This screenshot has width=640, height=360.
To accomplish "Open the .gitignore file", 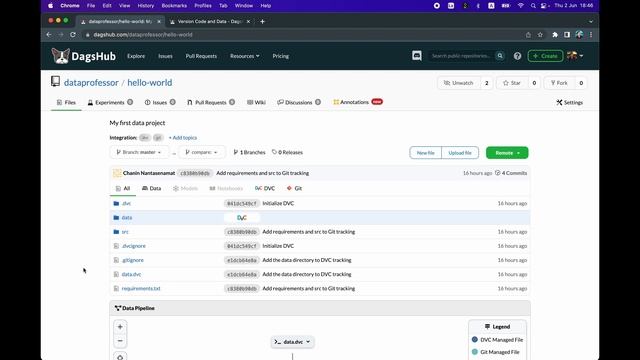I will tap(133, 260).
